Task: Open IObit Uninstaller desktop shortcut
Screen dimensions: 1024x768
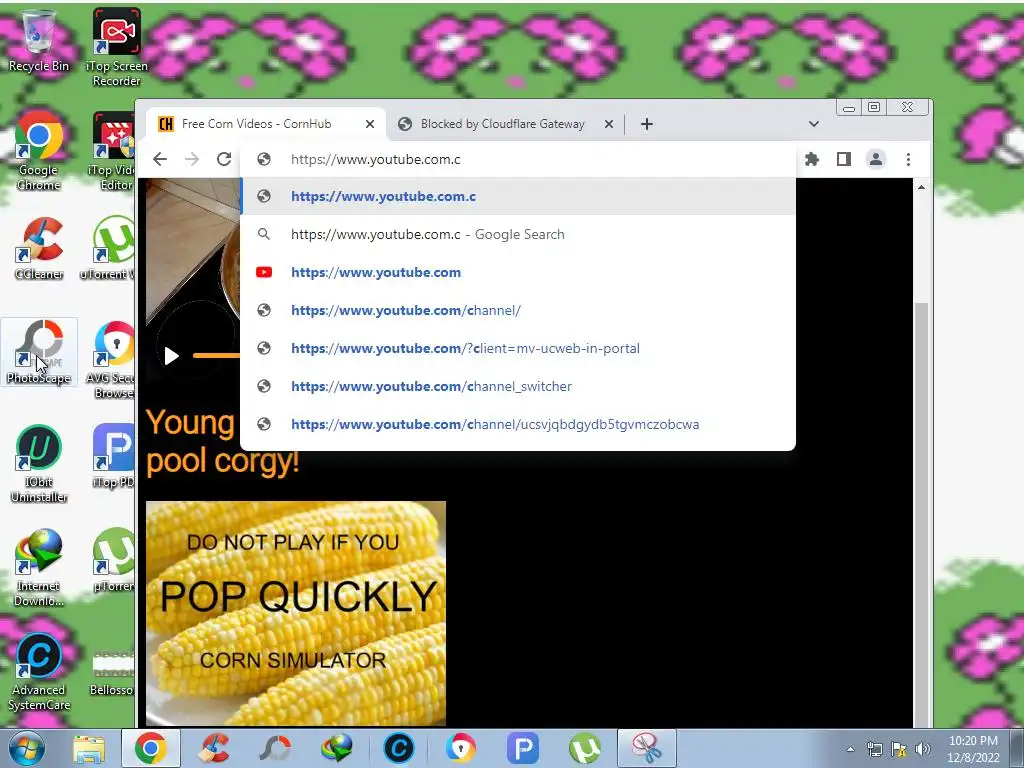Action: tap(39, 464)
